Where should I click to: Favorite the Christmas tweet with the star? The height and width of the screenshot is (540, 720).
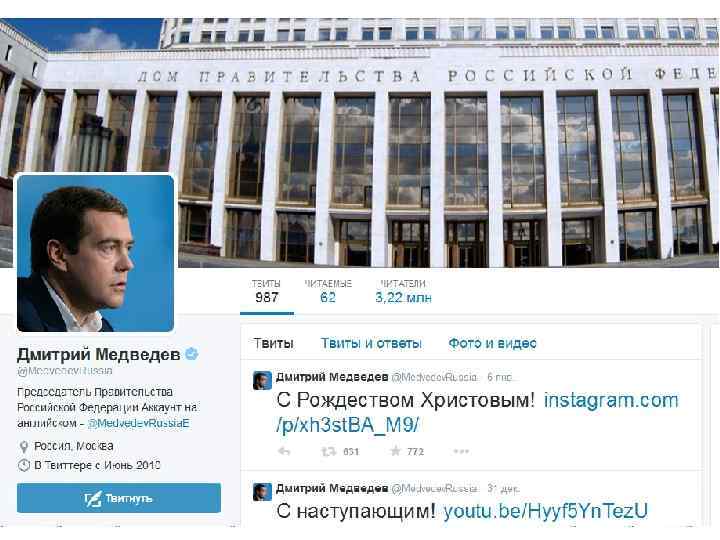pos(395,451)
